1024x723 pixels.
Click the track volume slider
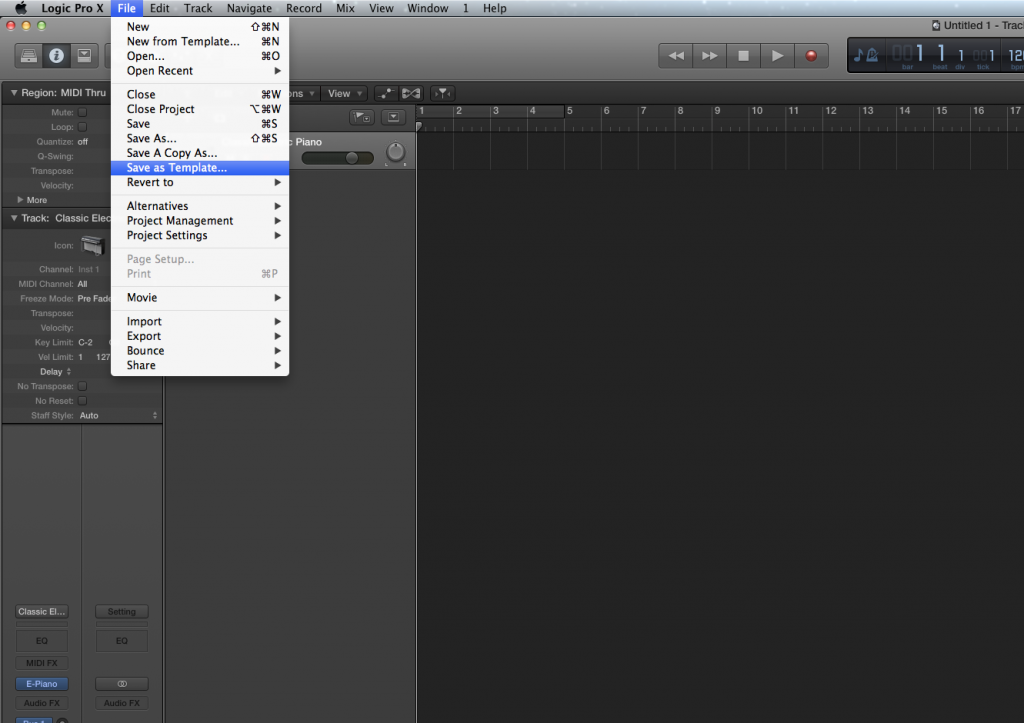click(338, 157)
